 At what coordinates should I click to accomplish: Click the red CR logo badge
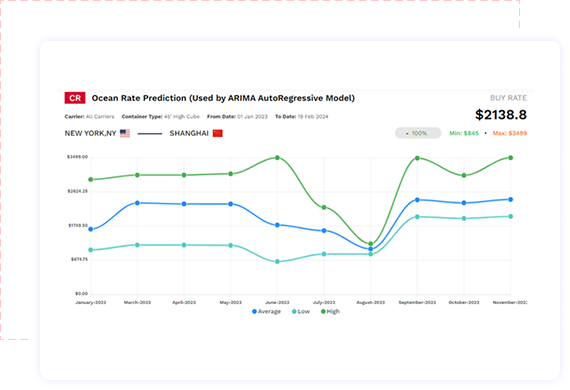coord(75,98)
